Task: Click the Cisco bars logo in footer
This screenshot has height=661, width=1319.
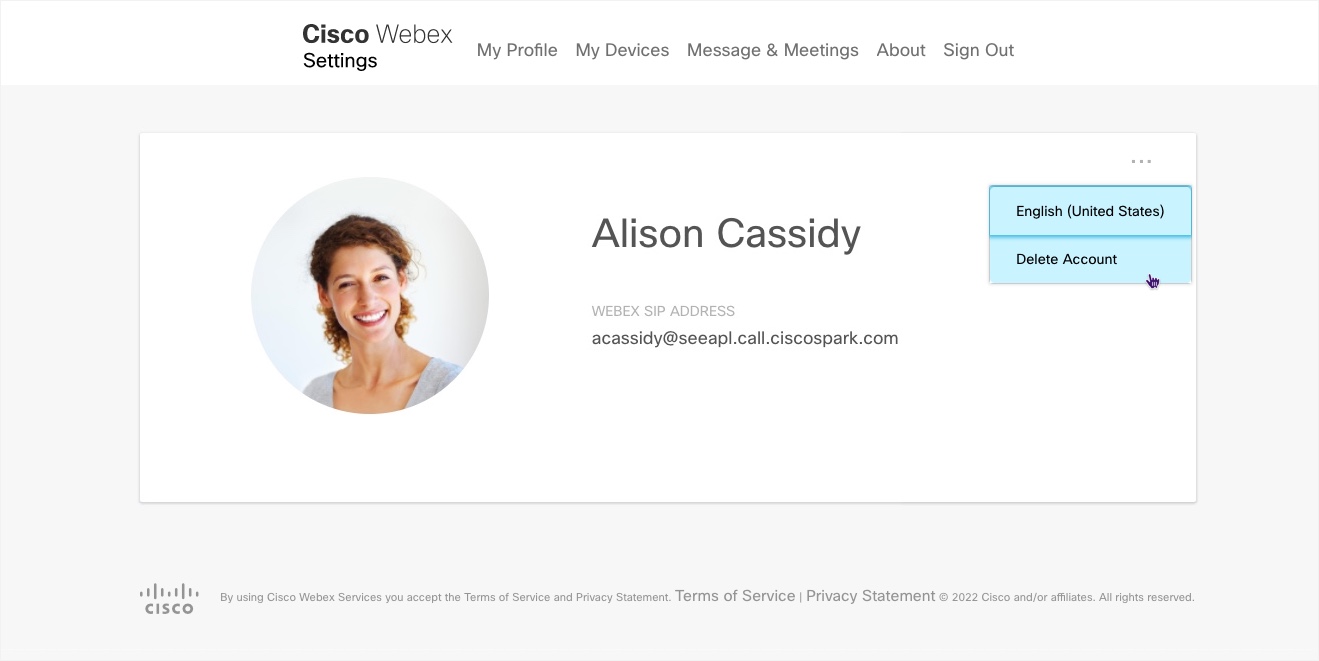Action: [169, 598]
